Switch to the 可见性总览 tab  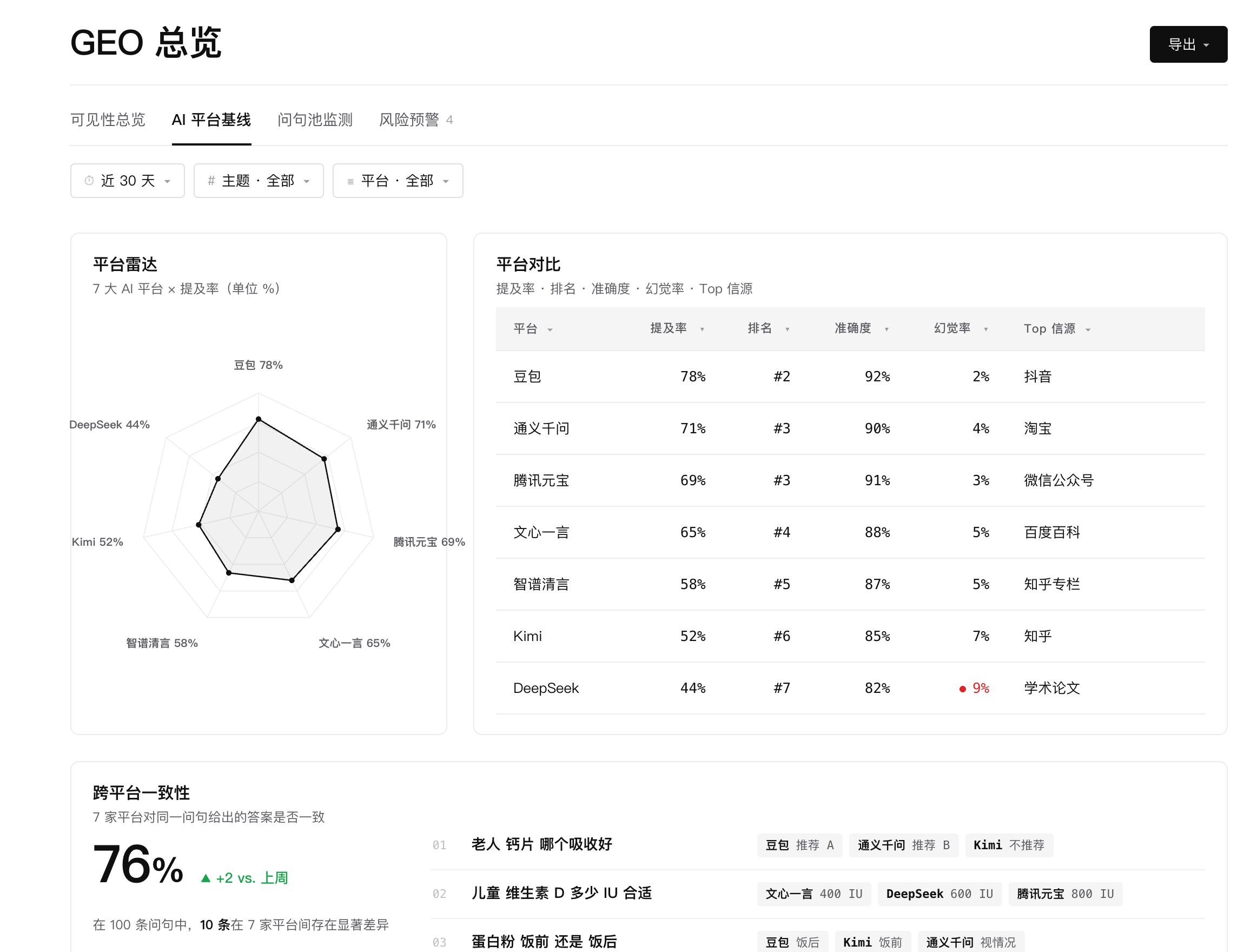coord(108,120)
